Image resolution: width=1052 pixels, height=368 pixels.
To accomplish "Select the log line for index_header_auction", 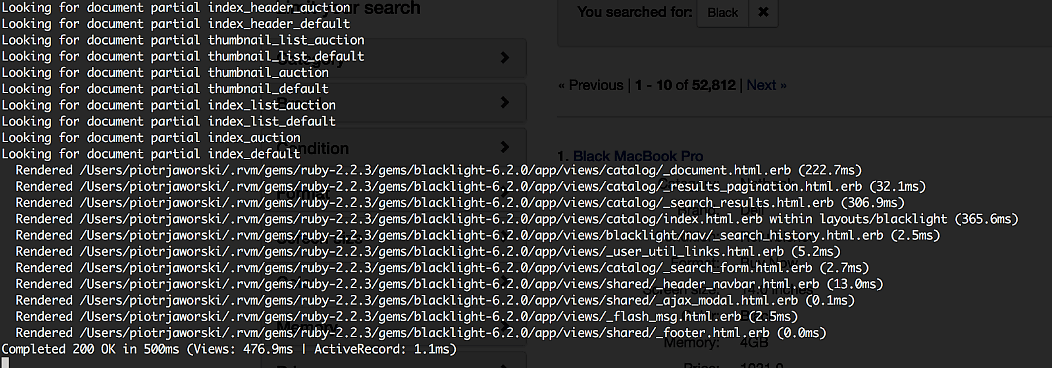I will point(176,8).
